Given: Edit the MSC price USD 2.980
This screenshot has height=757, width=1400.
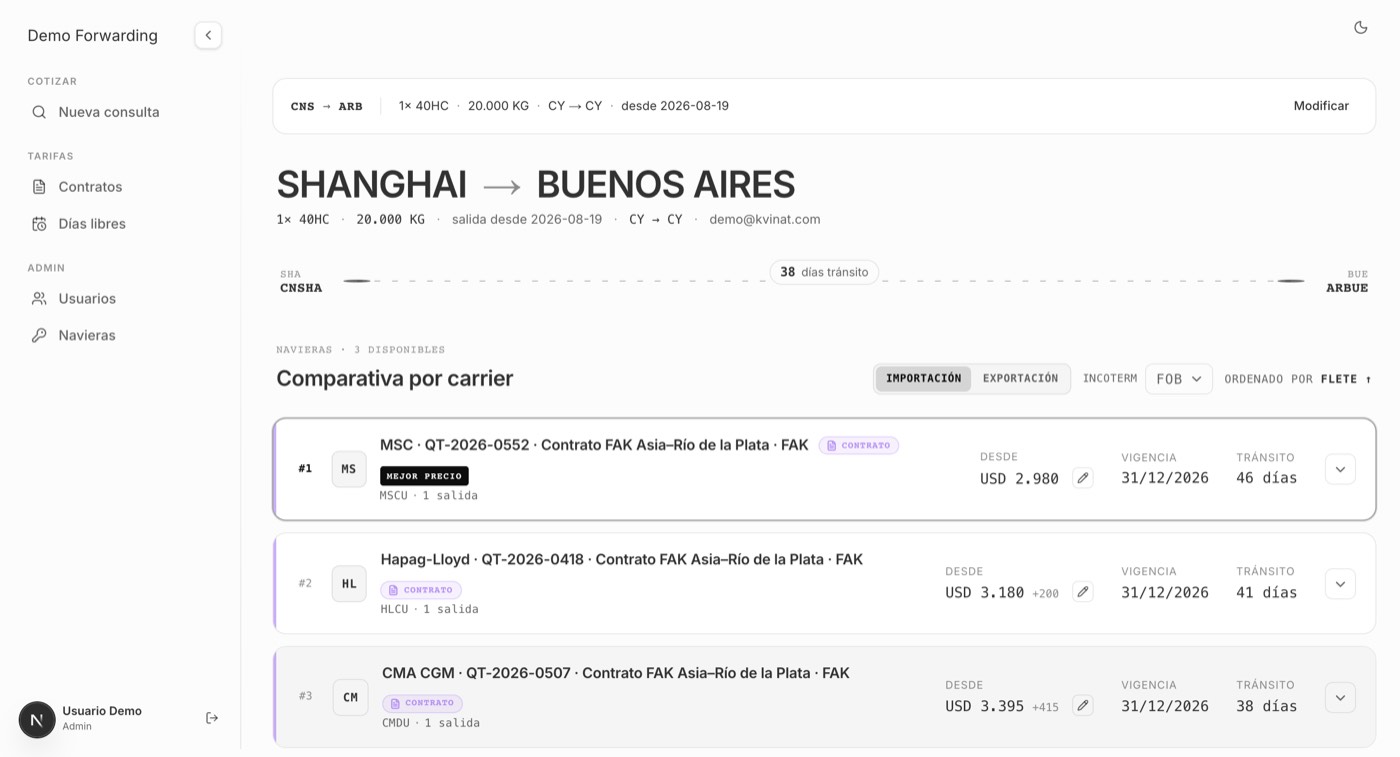Looking at the screenshot, I should 1082,478.
